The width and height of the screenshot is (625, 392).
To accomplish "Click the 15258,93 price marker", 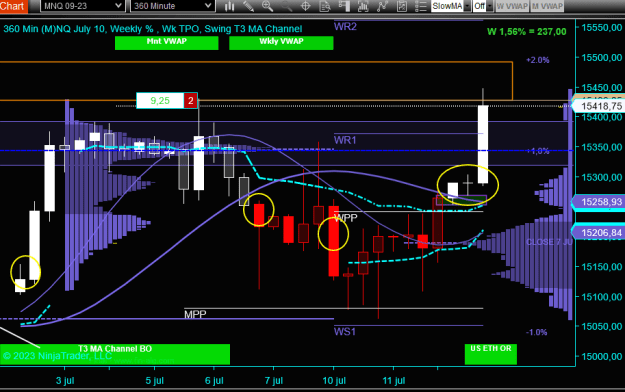I will 598,202.
